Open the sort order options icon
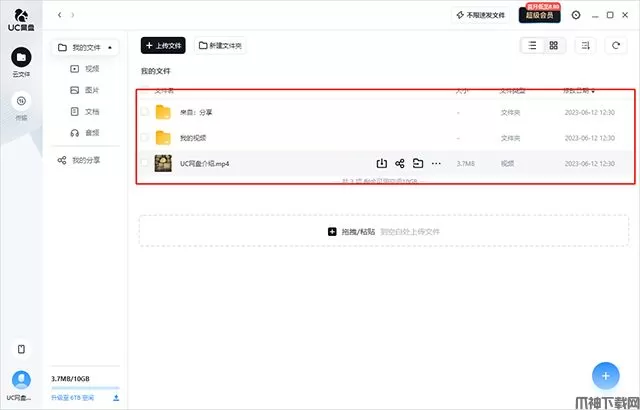 coord(585,46)
